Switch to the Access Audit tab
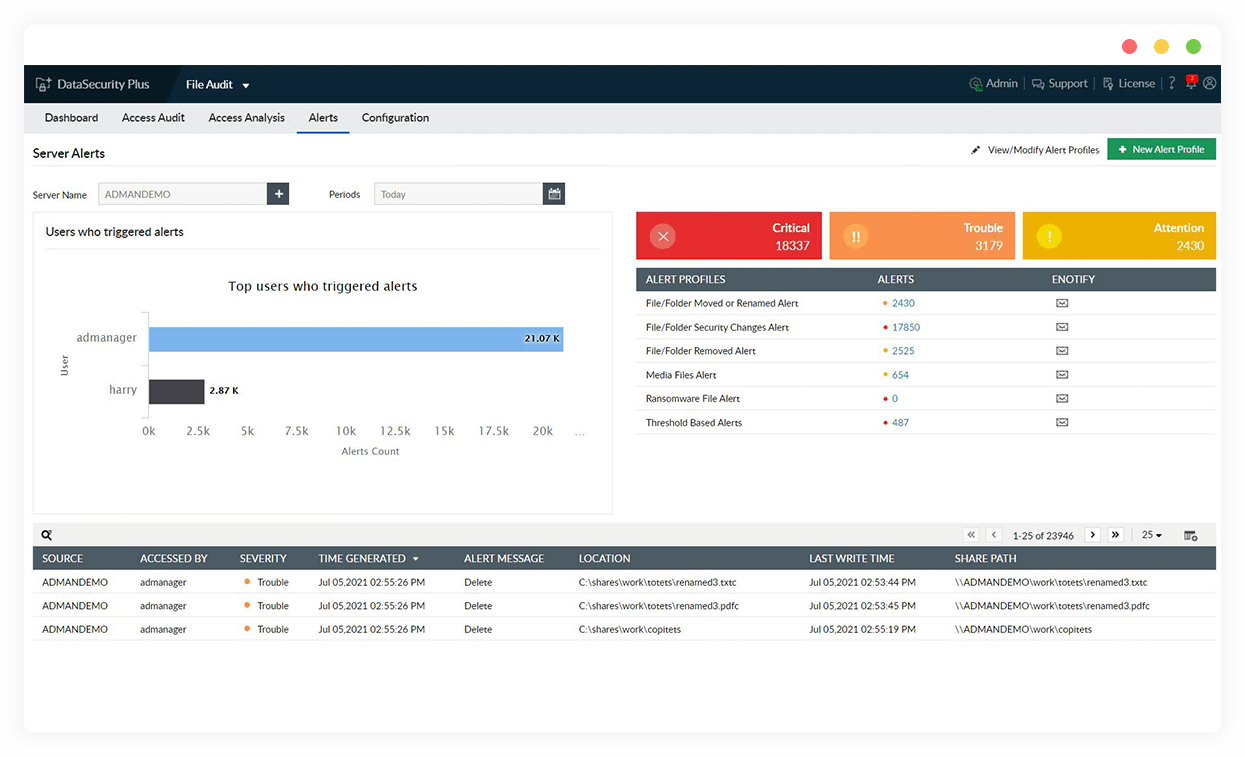Image resolution: width=1245 pixels, height=757 pixels. click(x=153, y=117)
